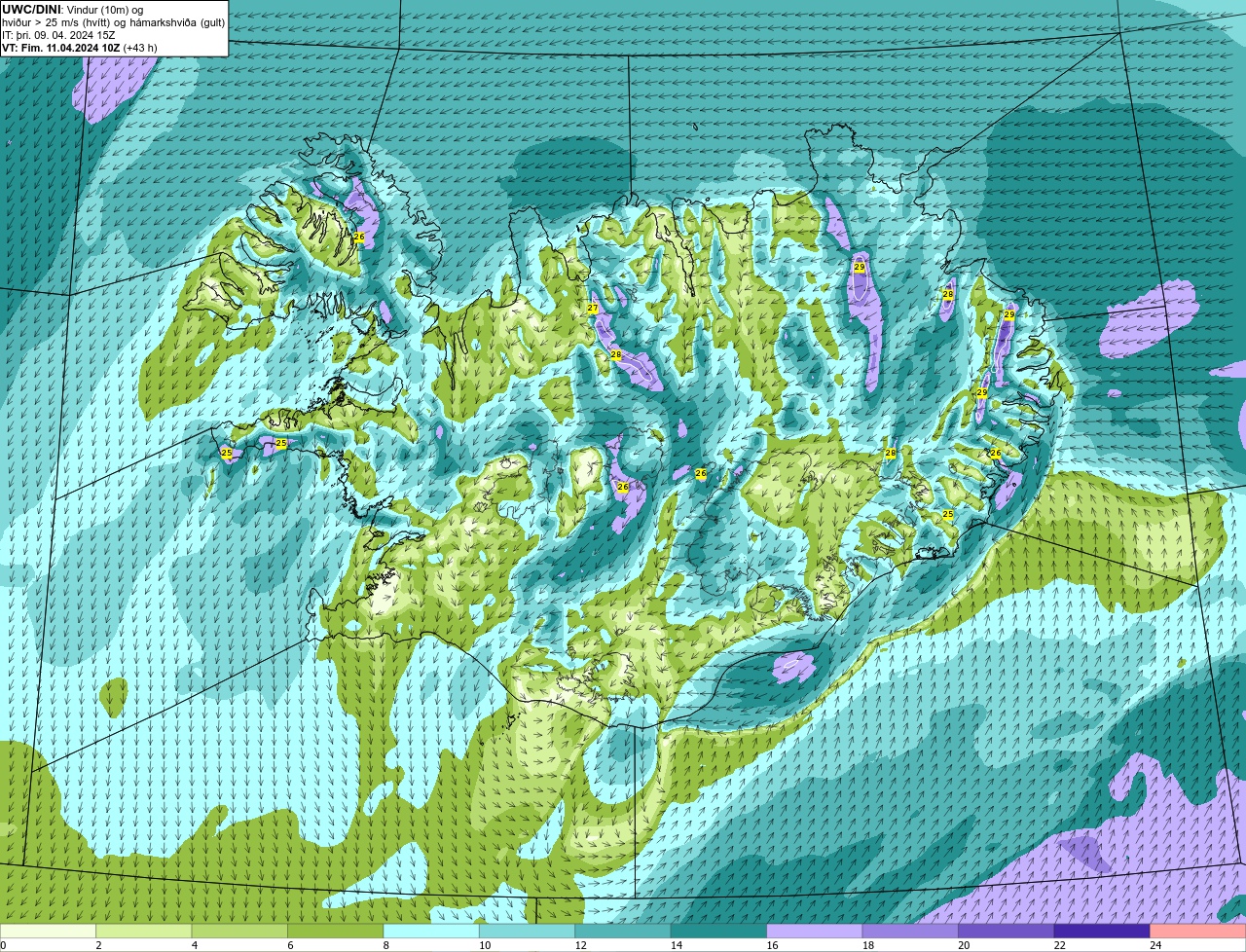Click the legend scale number 24
Screen dimensions: 1246x952
[x=1155, y=945]
